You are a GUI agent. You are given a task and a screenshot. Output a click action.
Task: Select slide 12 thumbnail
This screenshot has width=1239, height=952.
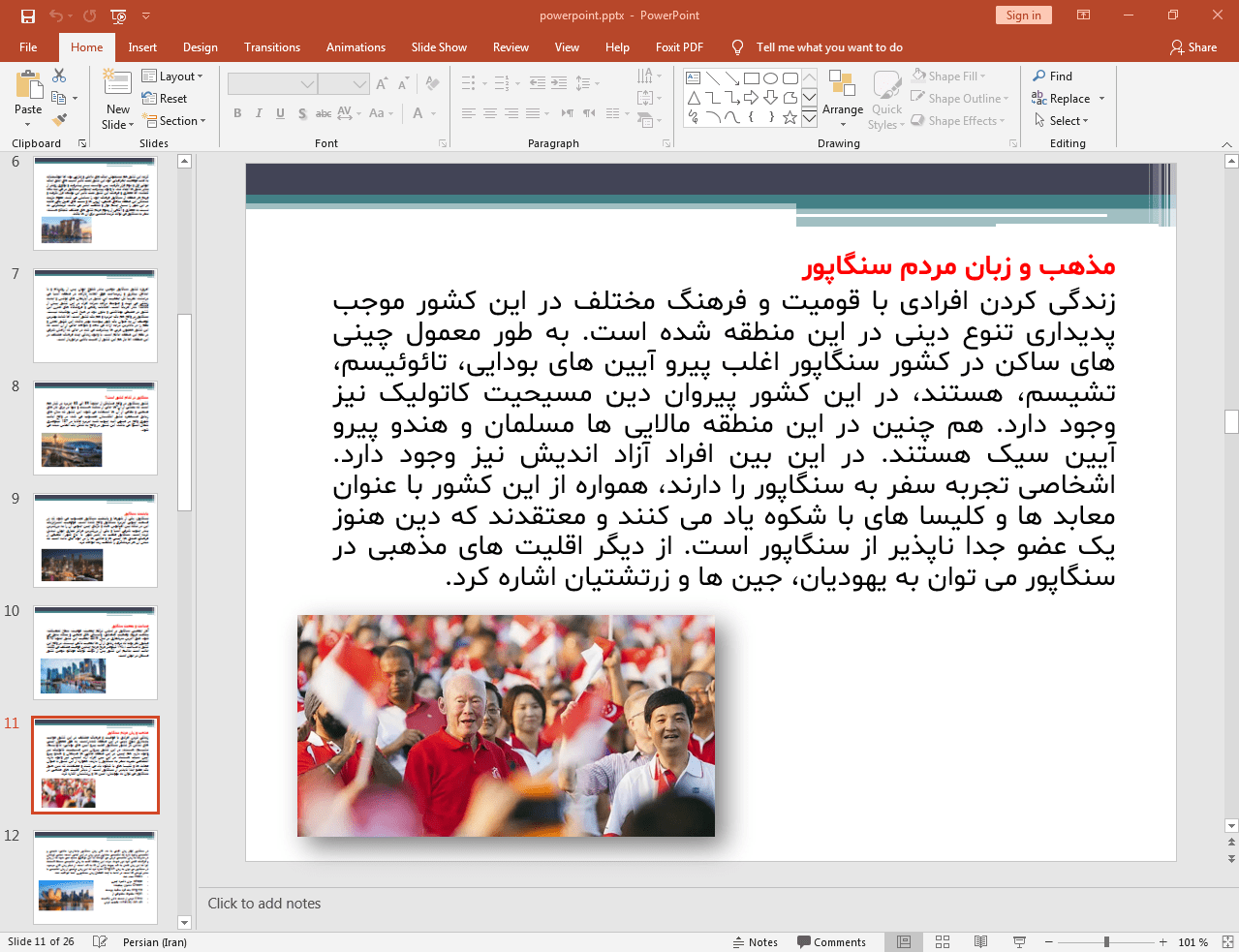96,877
